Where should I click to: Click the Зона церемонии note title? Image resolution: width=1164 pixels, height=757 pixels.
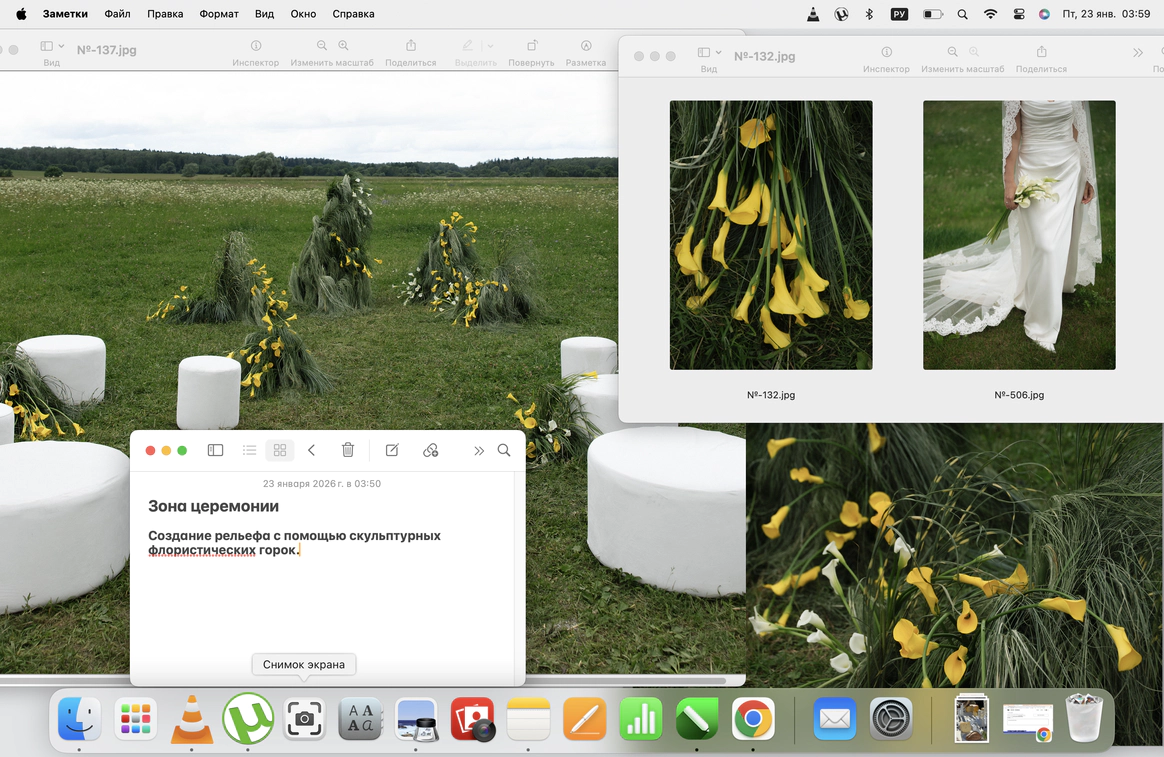[213, 506]
